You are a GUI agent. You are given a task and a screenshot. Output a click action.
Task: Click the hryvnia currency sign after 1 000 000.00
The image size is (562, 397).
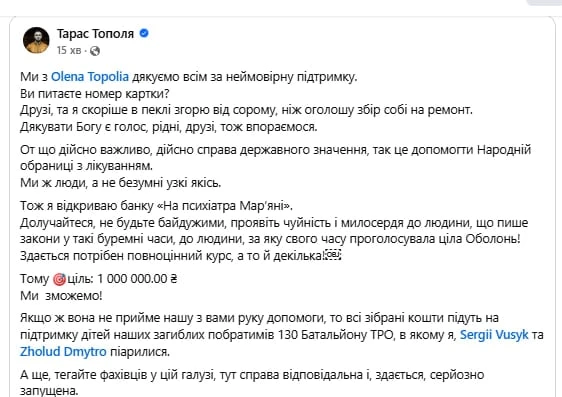pos(173,279)
